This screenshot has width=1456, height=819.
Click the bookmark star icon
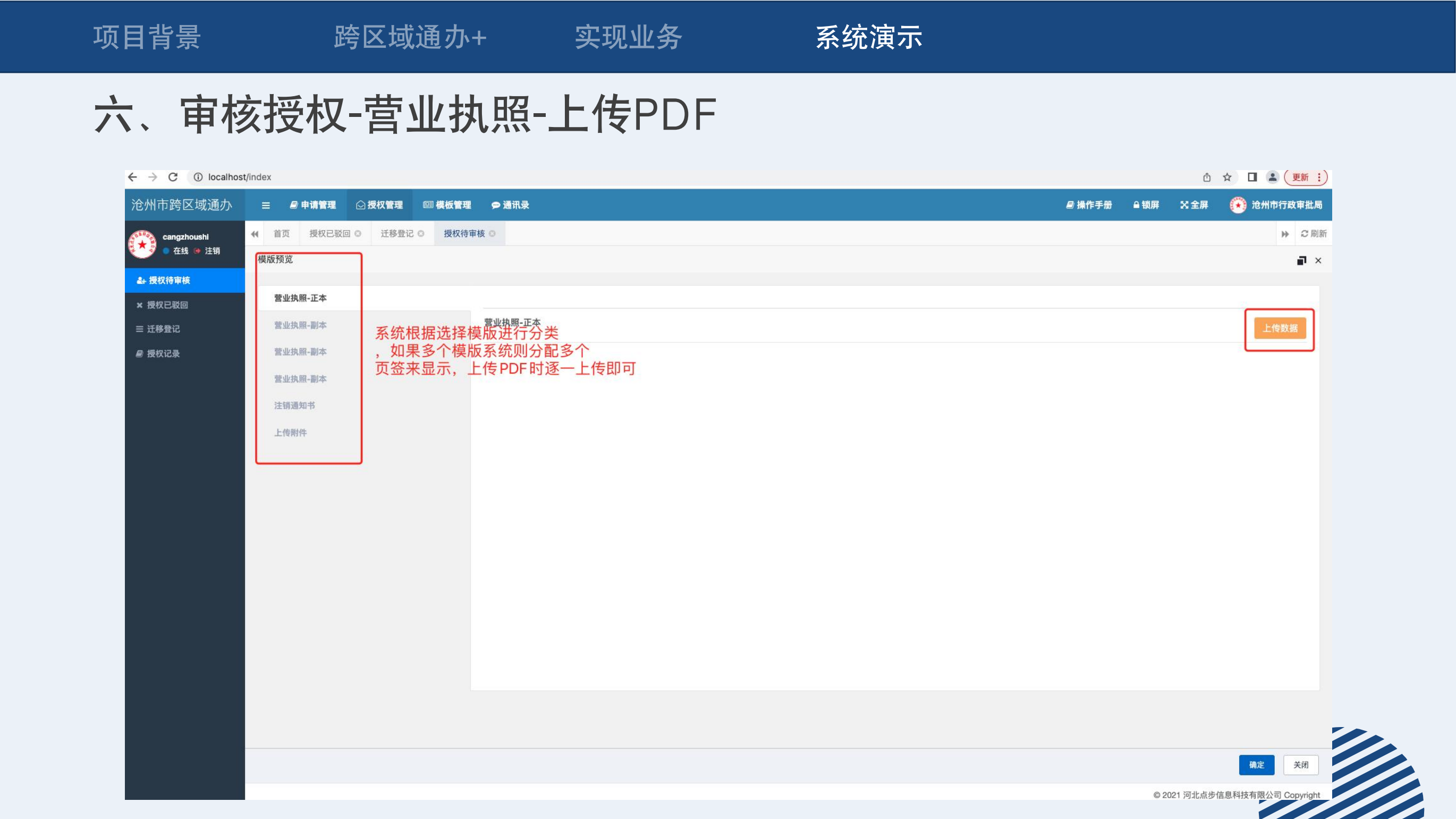point(1227,178)
